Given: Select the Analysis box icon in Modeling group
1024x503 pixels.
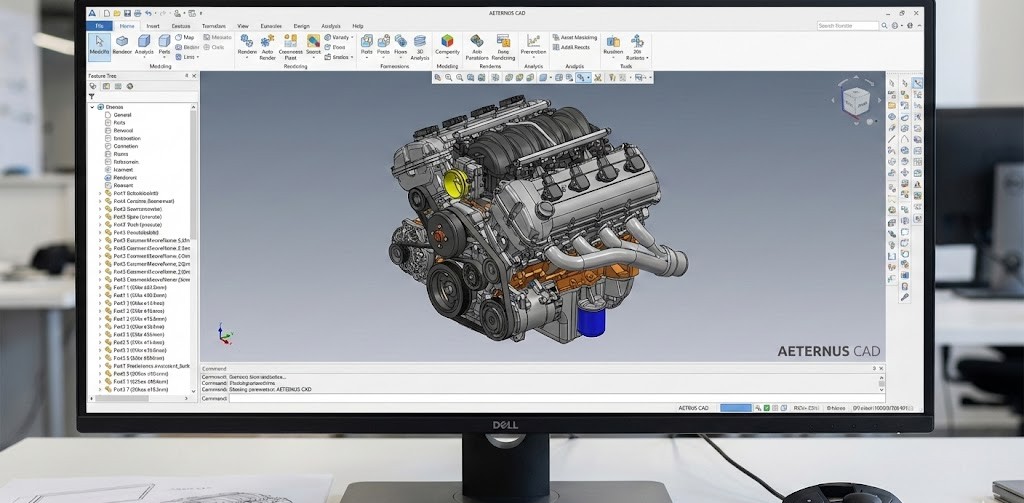Looking at the screenshot, I should [144, 42].
